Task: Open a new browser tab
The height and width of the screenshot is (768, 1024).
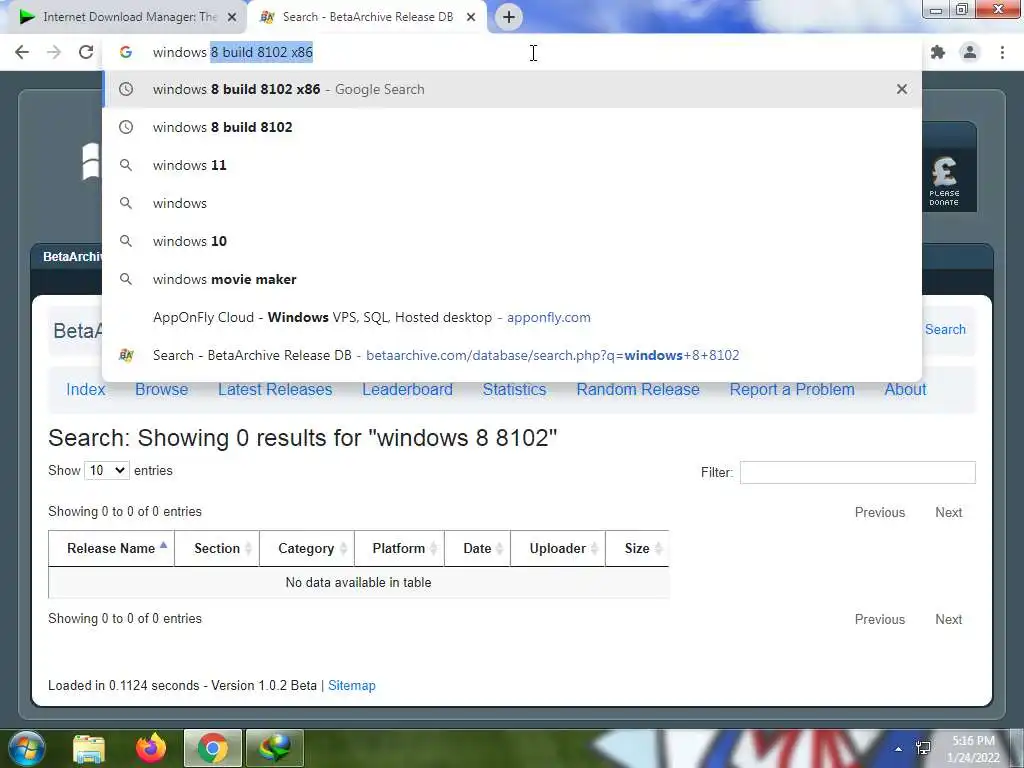Action: pyautogui.click(x=509, y=17)
